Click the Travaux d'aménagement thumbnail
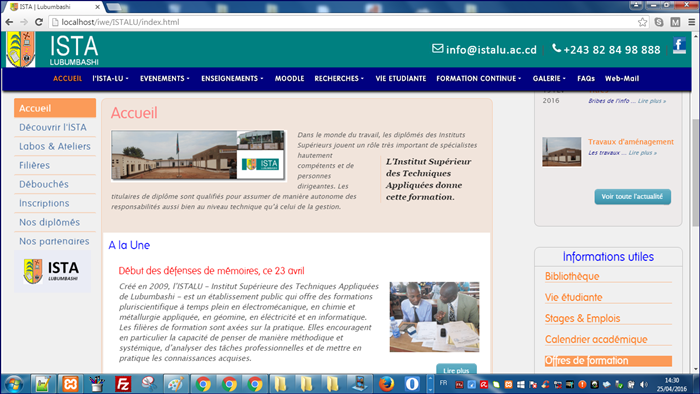 [x=562, y=152]
